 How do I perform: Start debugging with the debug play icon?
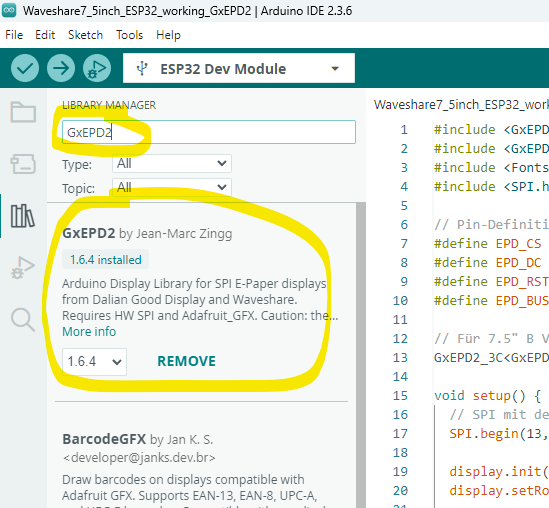pos(97,68)
